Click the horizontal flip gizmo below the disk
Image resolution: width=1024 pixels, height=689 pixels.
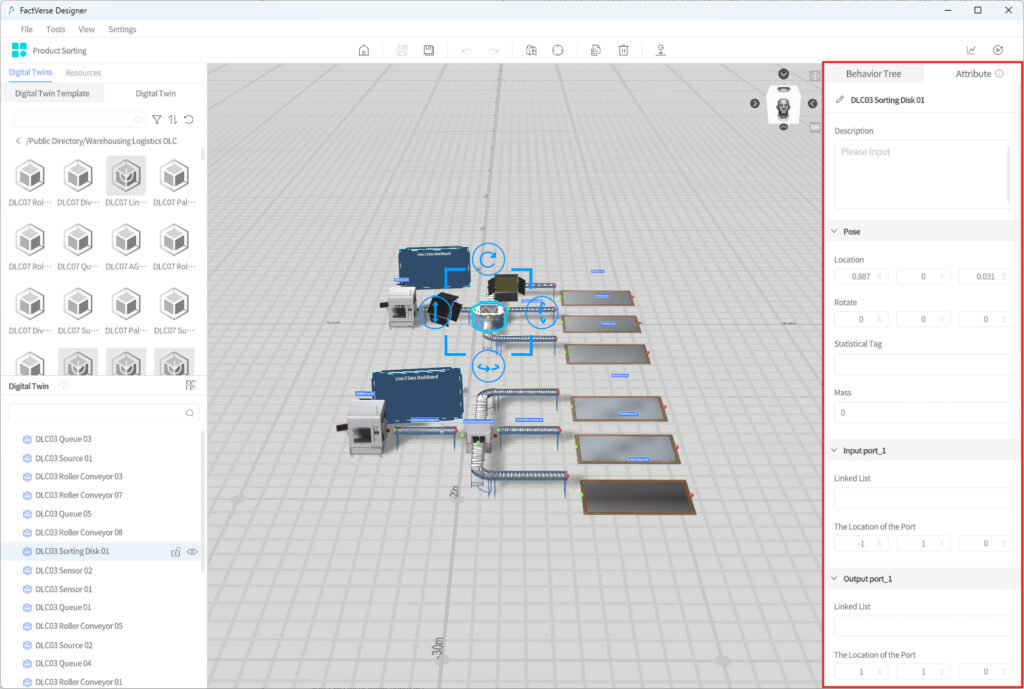(488, 367)
